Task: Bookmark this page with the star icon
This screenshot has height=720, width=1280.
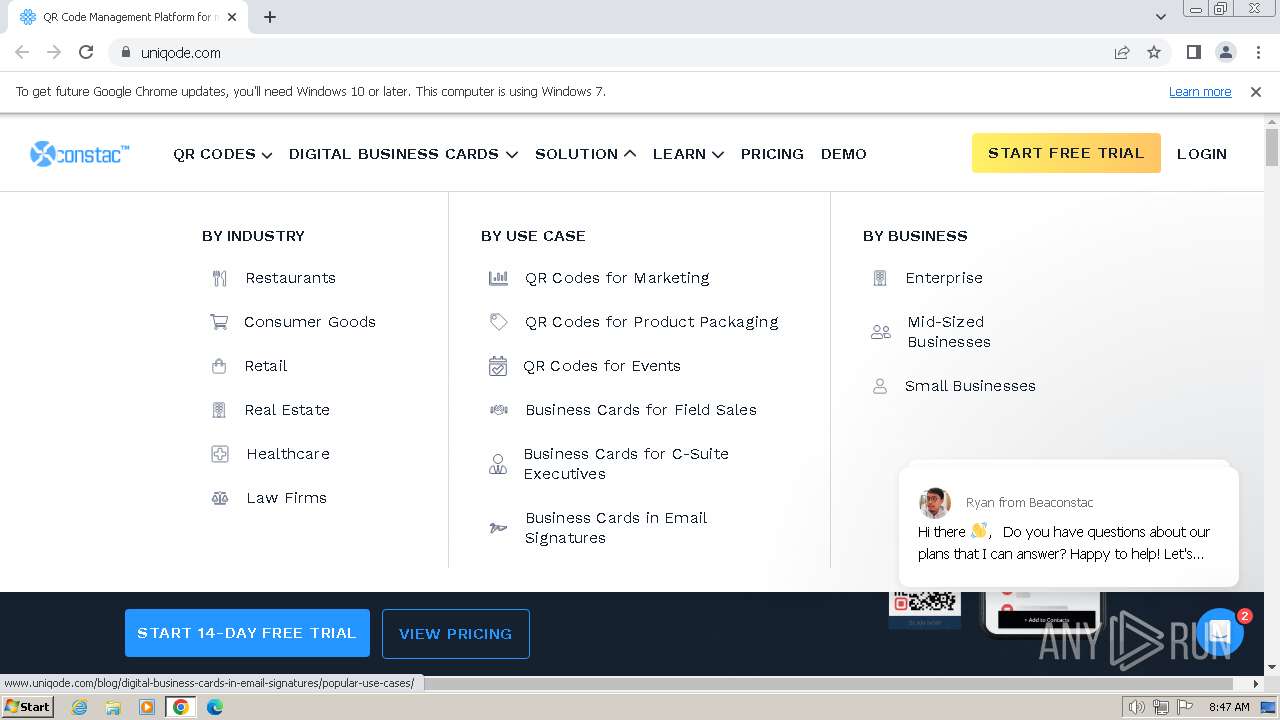Action: 1154,52
